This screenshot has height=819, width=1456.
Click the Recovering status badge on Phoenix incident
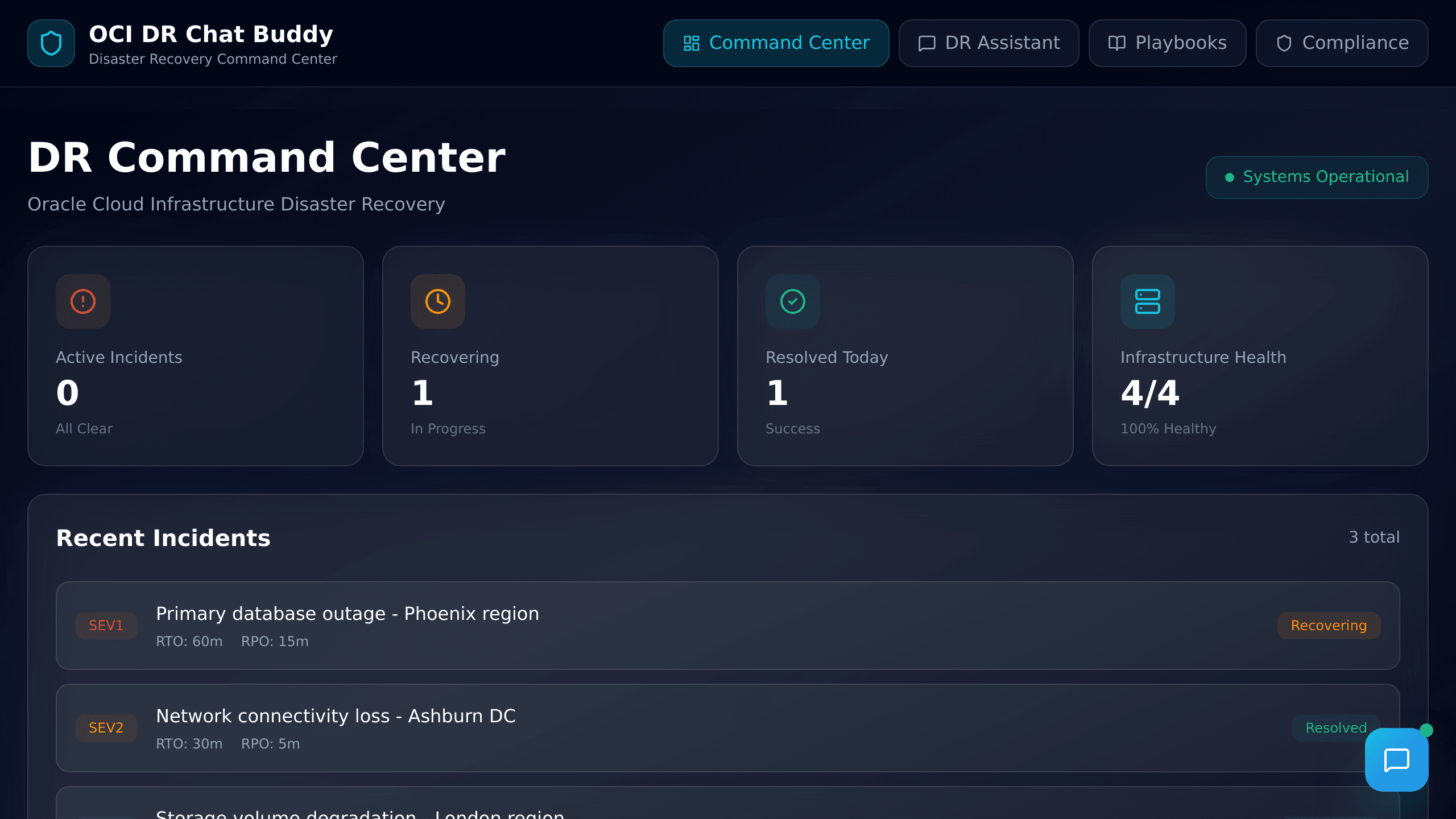click(x=1329, y=626)
